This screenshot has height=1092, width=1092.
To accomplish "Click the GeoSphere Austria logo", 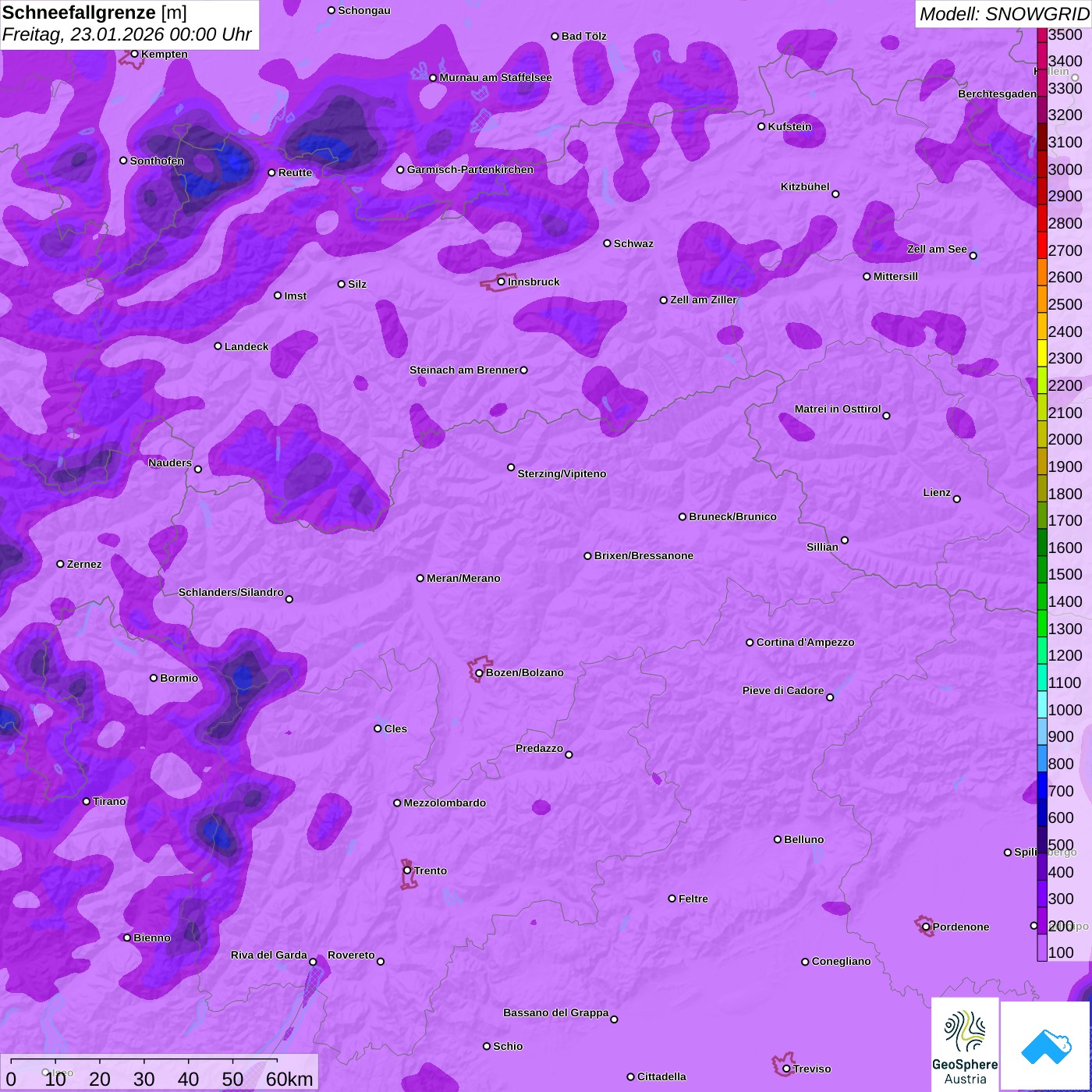I will (965, 1045).
